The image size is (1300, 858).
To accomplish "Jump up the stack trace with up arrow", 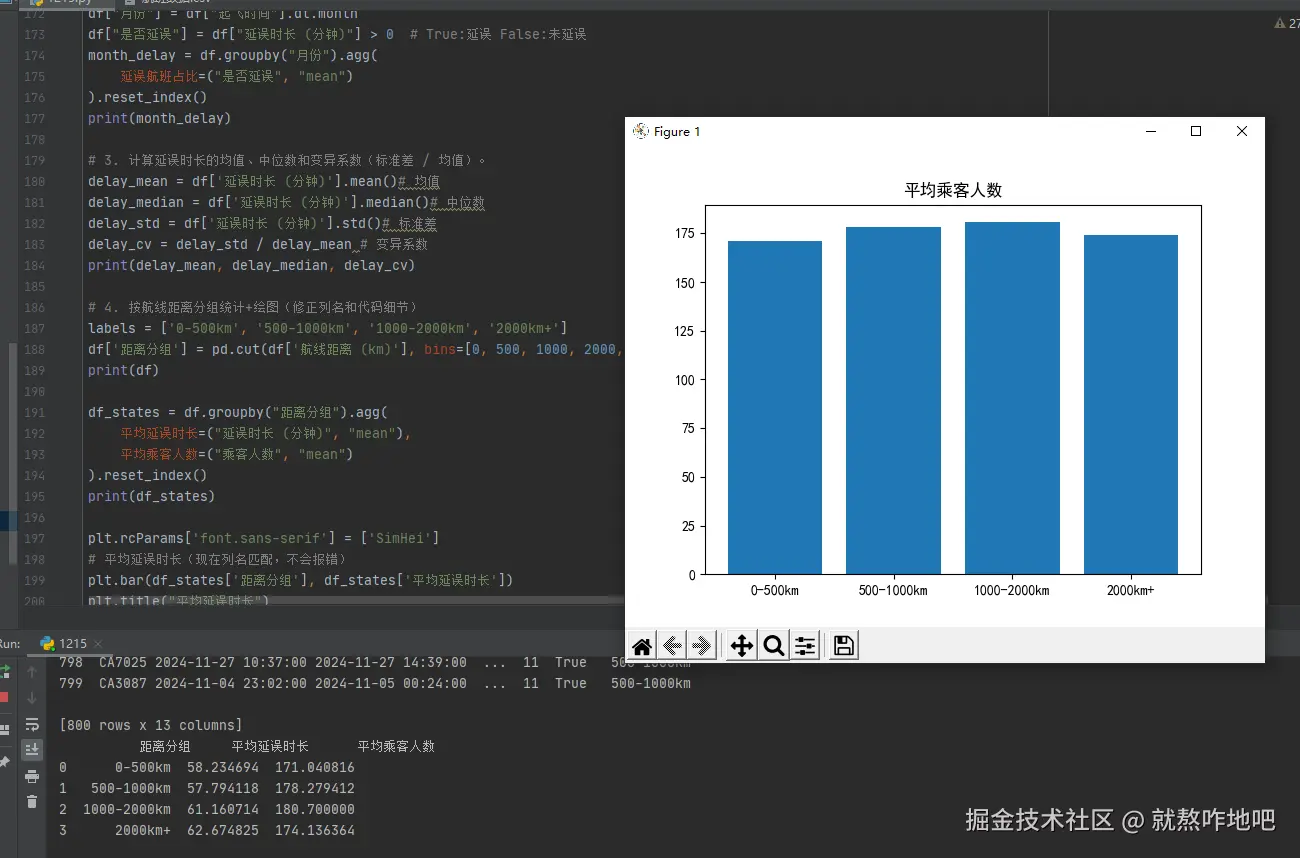I will [x=32, y=672].
